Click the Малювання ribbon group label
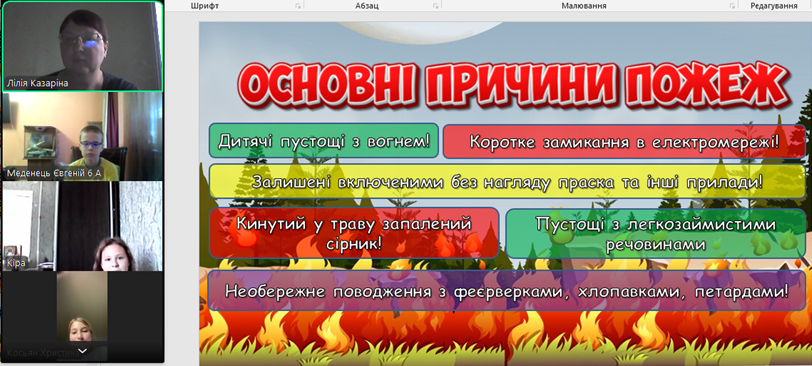The width and height of the screenshot is (812, 366). 584,6
